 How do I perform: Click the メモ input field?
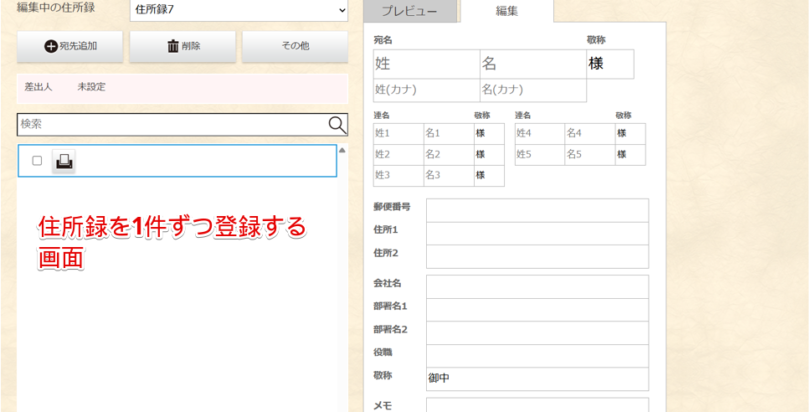[x=538, y=405]
